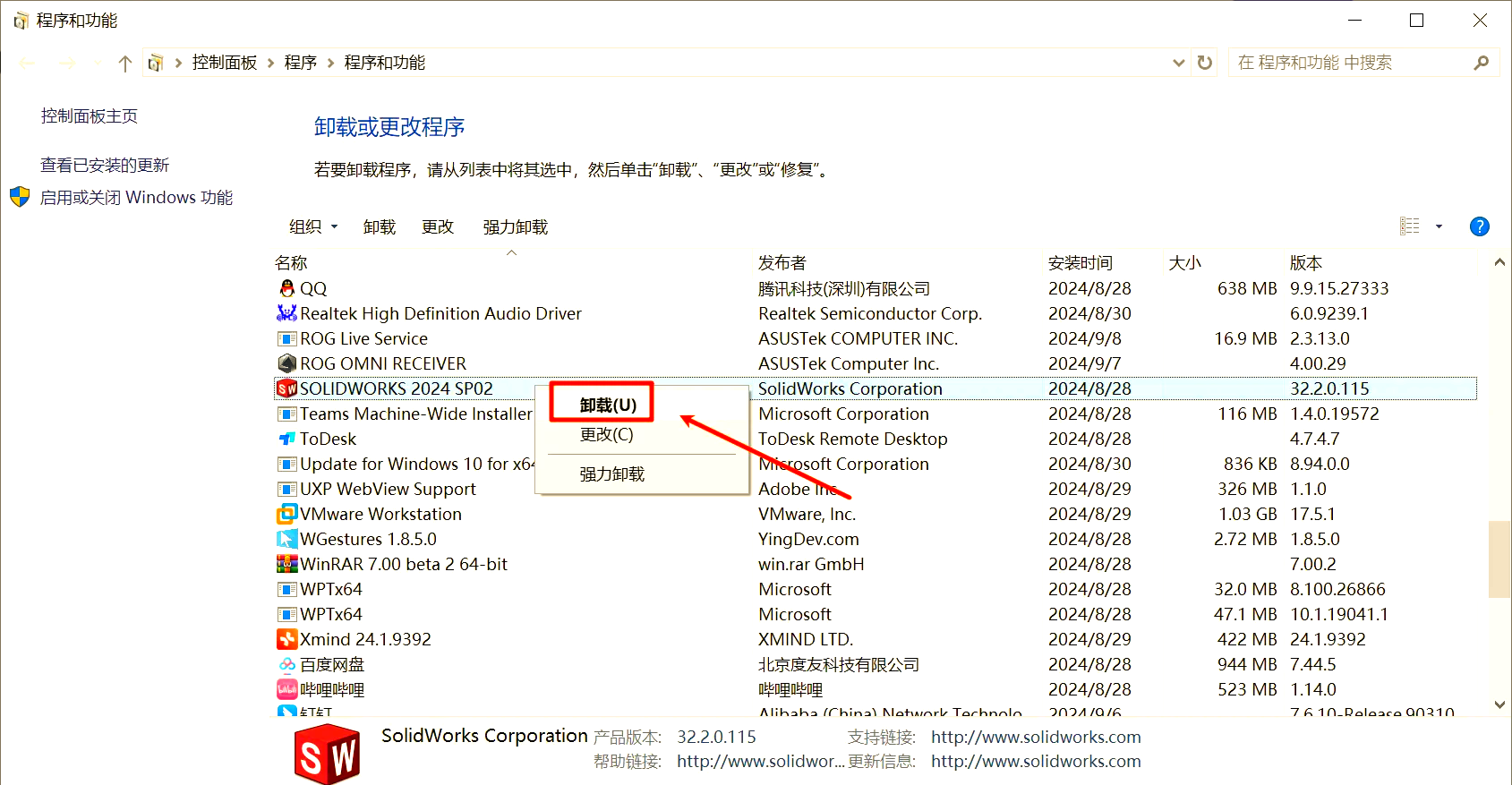
Task: Open the view options dropdown arrow
Action: (1439, 226)
